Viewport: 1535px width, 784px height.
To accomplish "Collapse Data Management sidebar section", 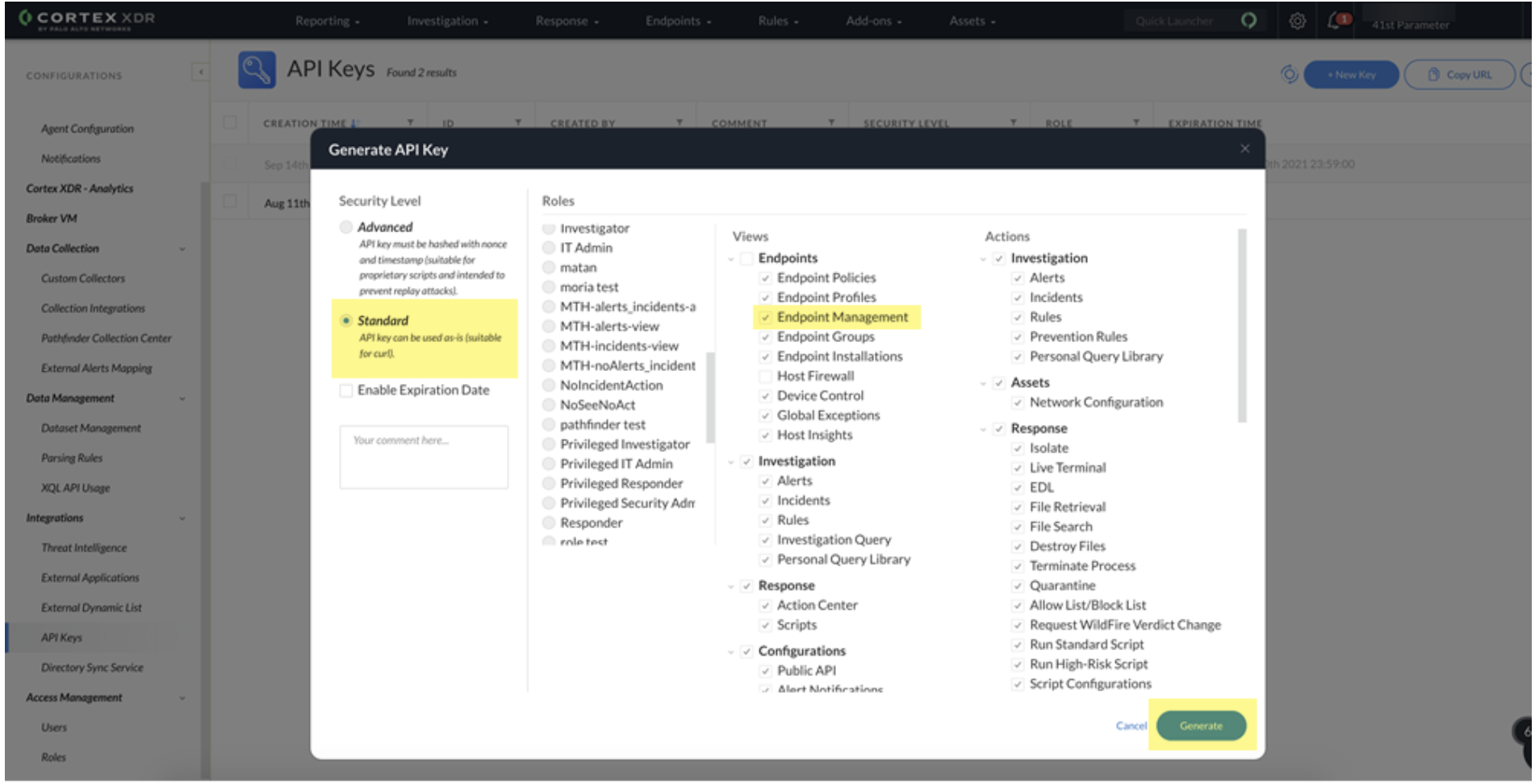I will 182,398.
